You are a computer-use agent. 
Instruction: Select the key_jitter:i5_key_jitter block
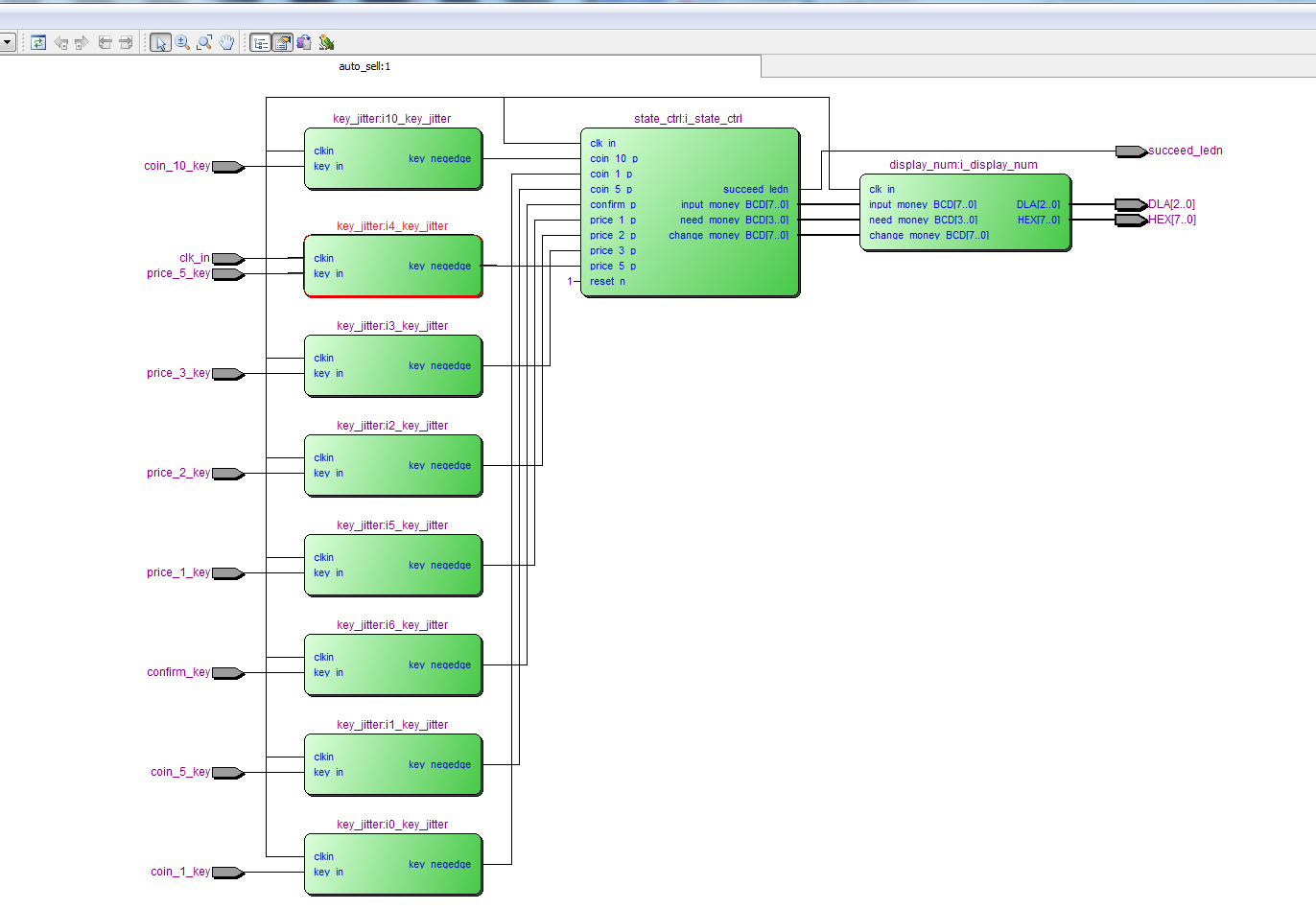point(393,566)
